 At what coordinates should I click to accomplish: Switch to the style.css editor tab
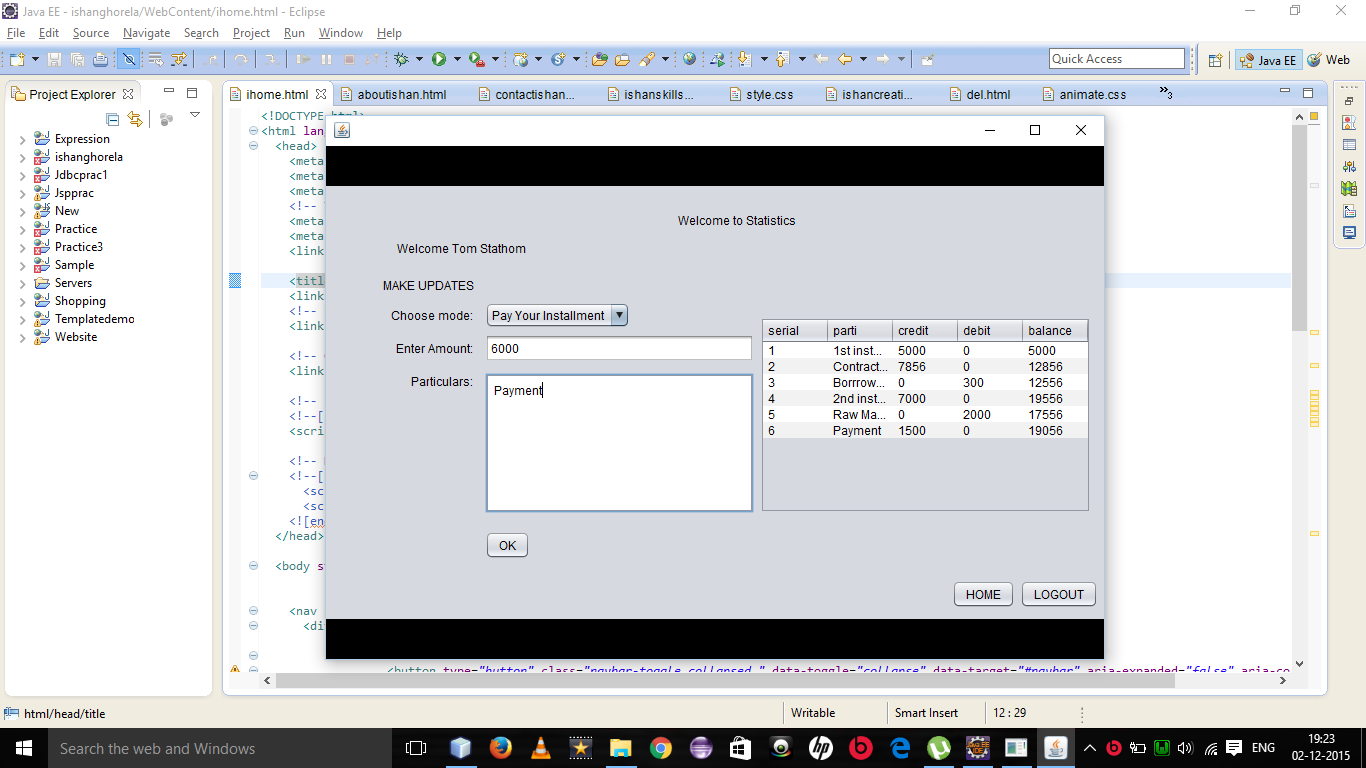(769, 95)
